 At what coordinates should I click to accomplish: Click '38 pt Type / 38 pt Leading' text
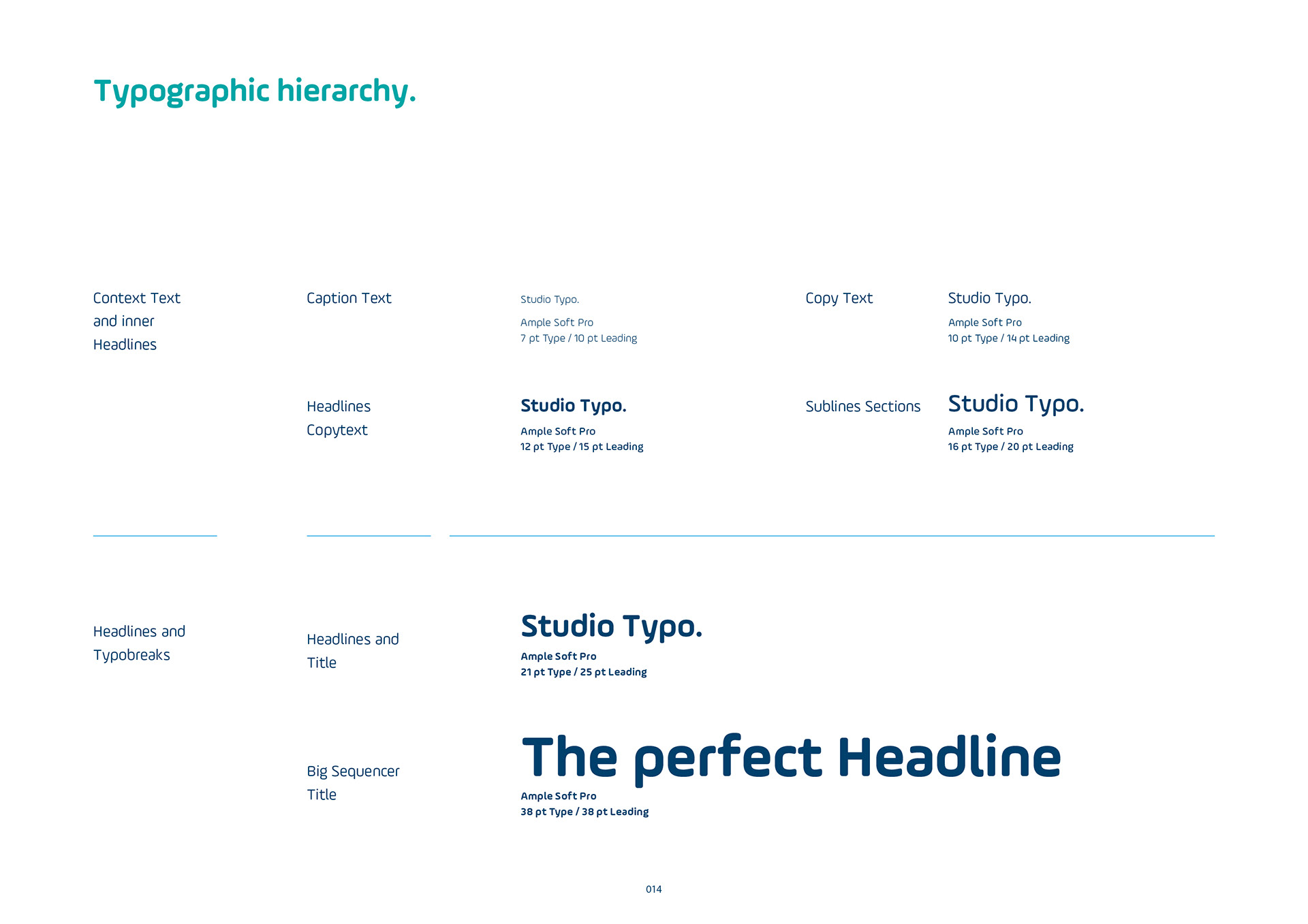[585, 812]
